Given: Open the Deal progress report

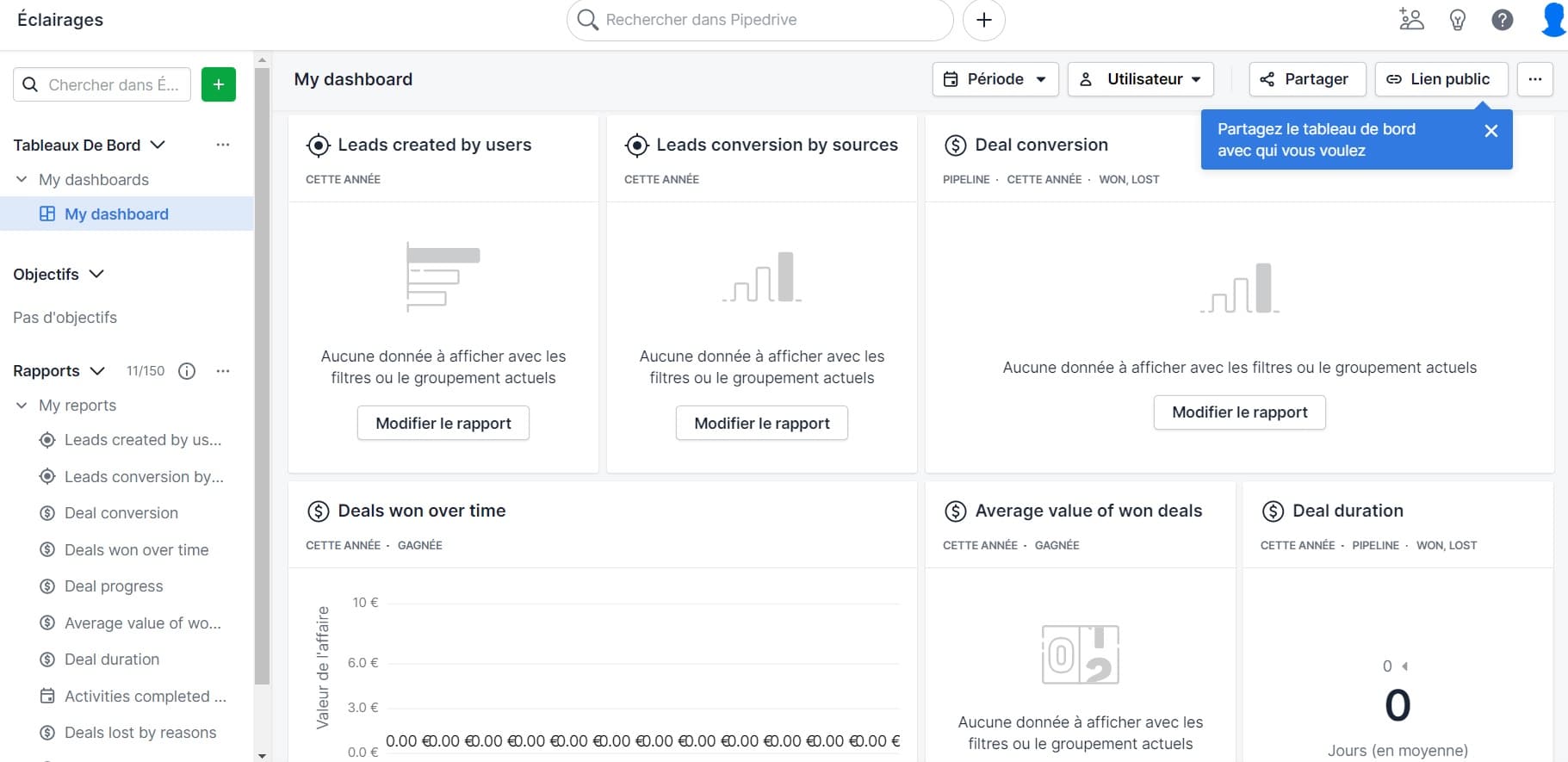Looking at the screenshot, I should click(x=114, y=586).
